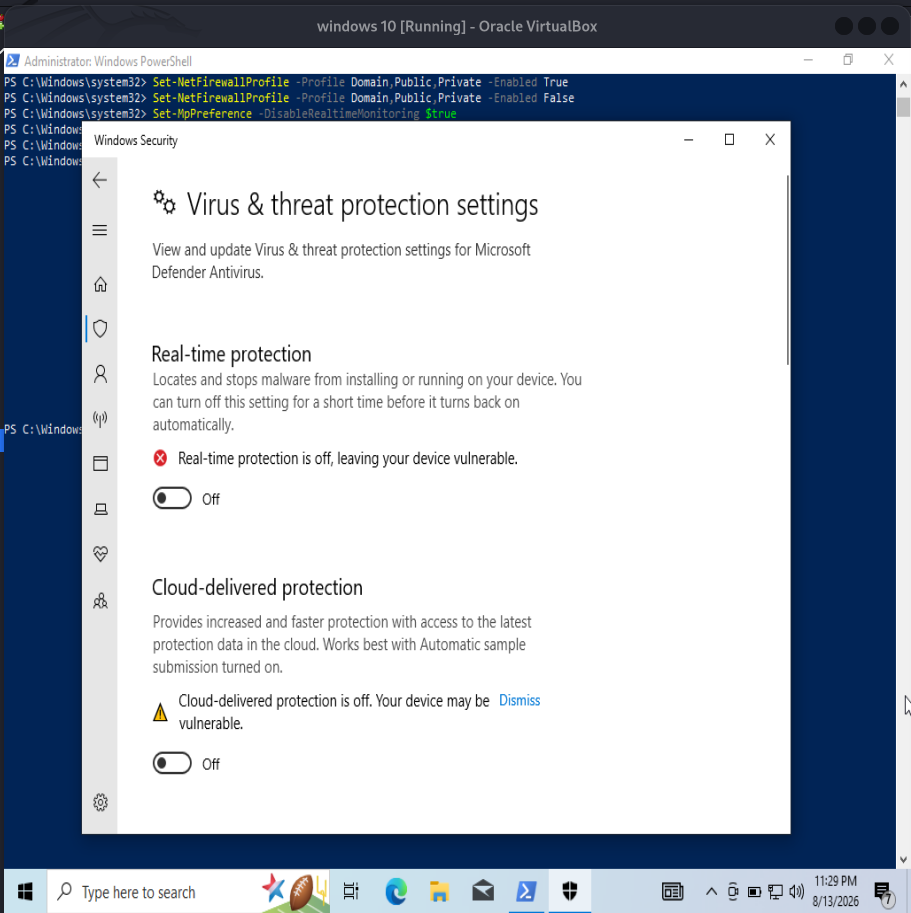Open File Explorer from the taskbar
The image size is (911, 913).
pos(439,891)
